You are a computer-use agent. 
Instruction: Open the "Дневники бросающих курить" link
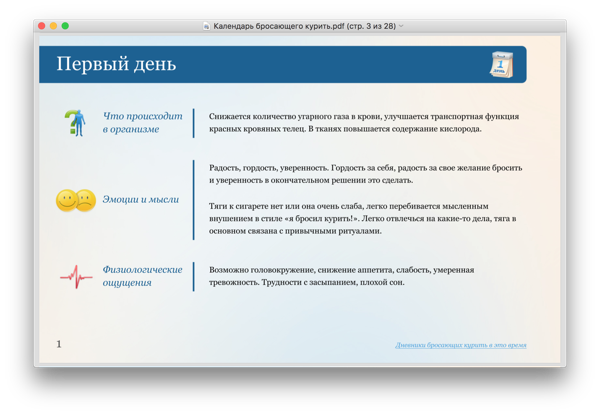click(x=460, y=345)
